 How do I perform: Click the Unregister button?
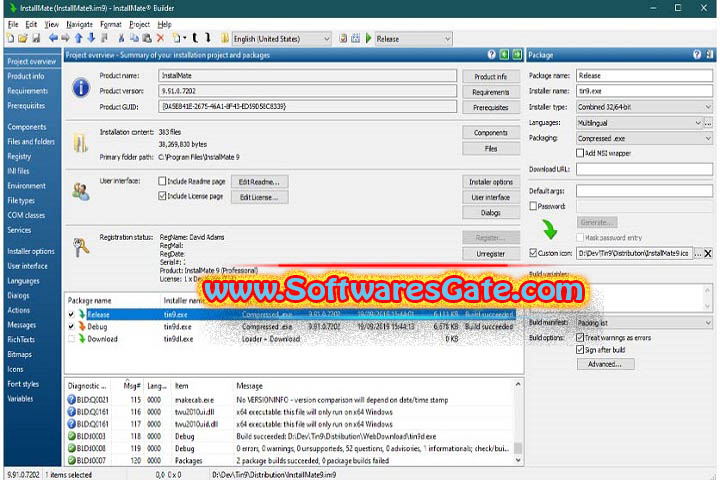491,254
